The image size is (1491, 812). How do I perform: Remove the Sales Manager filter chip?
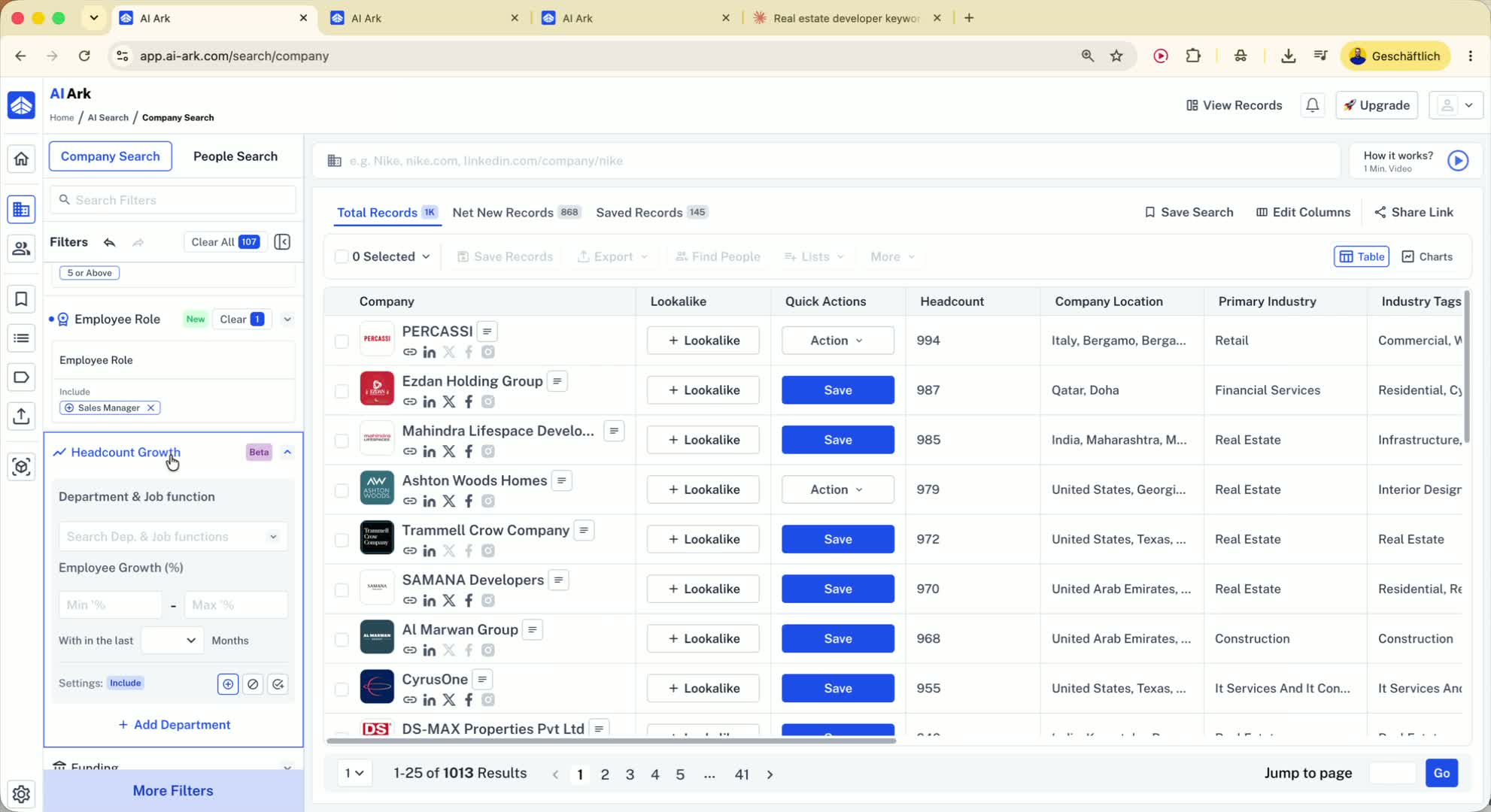click(151, 408)
